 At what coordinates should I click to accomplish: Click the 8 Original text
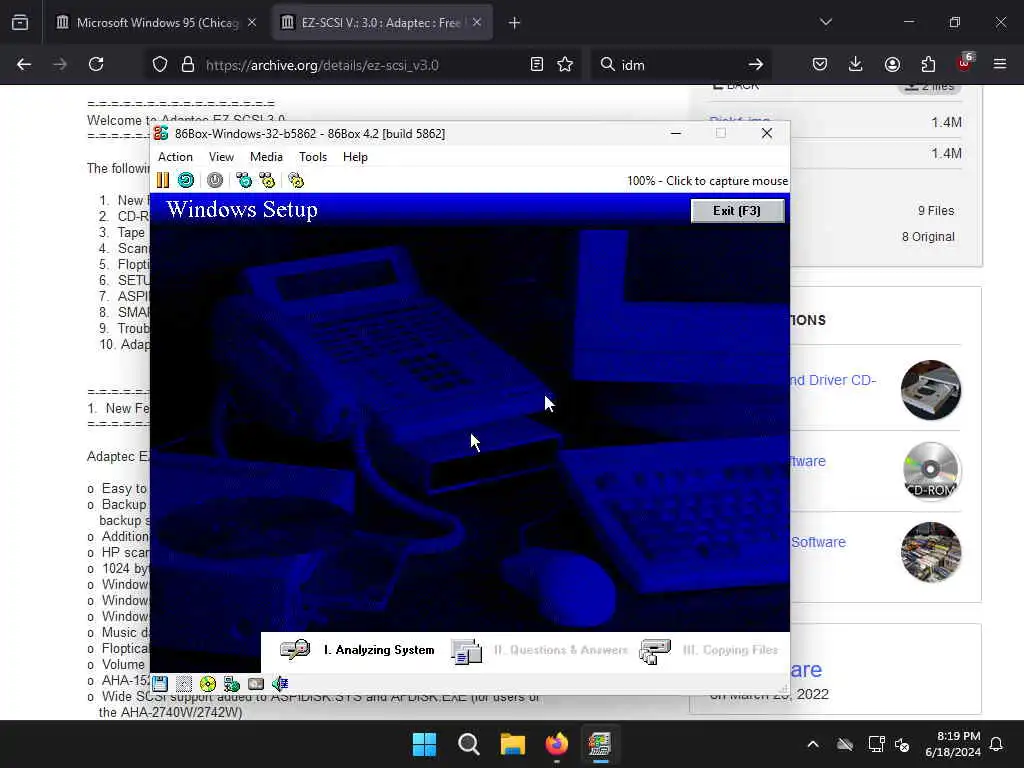[928, 236]
